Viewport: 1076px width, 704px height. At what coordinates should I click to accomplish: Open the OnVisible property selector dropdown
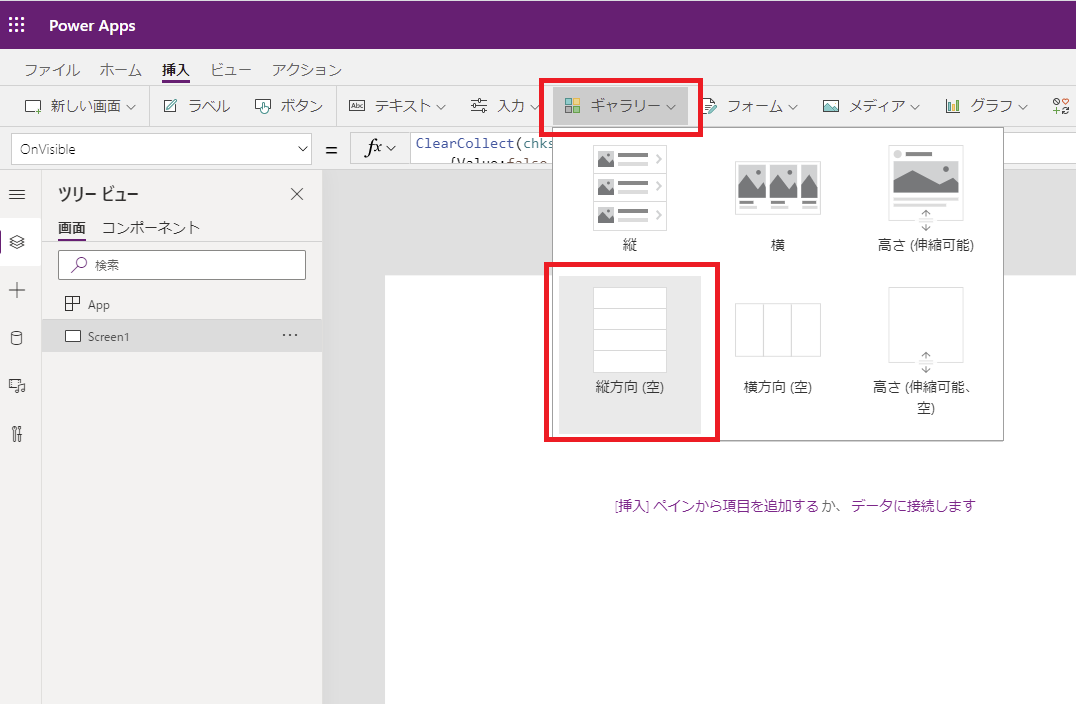(160, 148)
